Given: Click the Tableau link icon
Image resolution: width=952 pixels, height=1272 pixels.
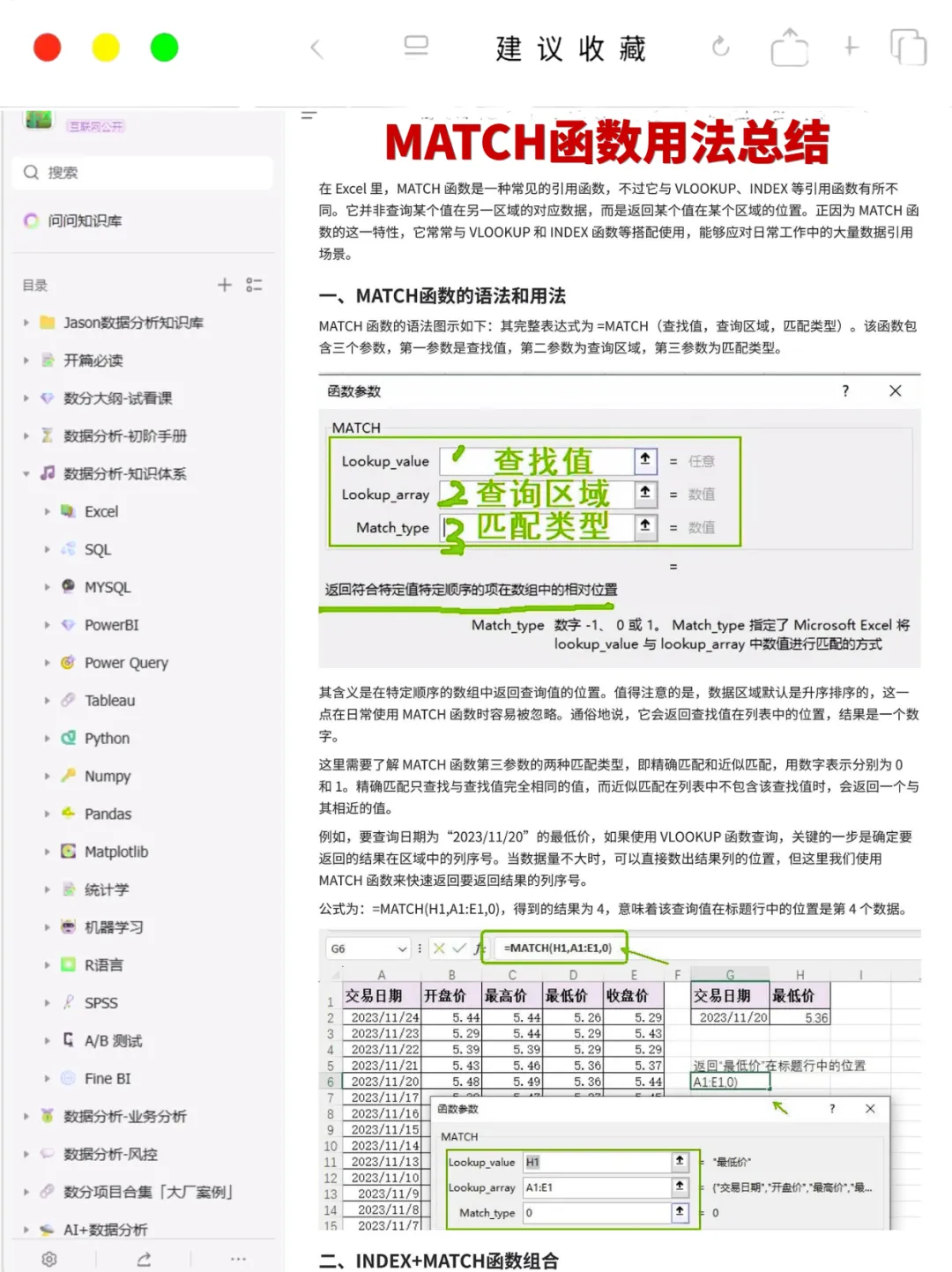Looking at the screenshot, I should [68, 700].
